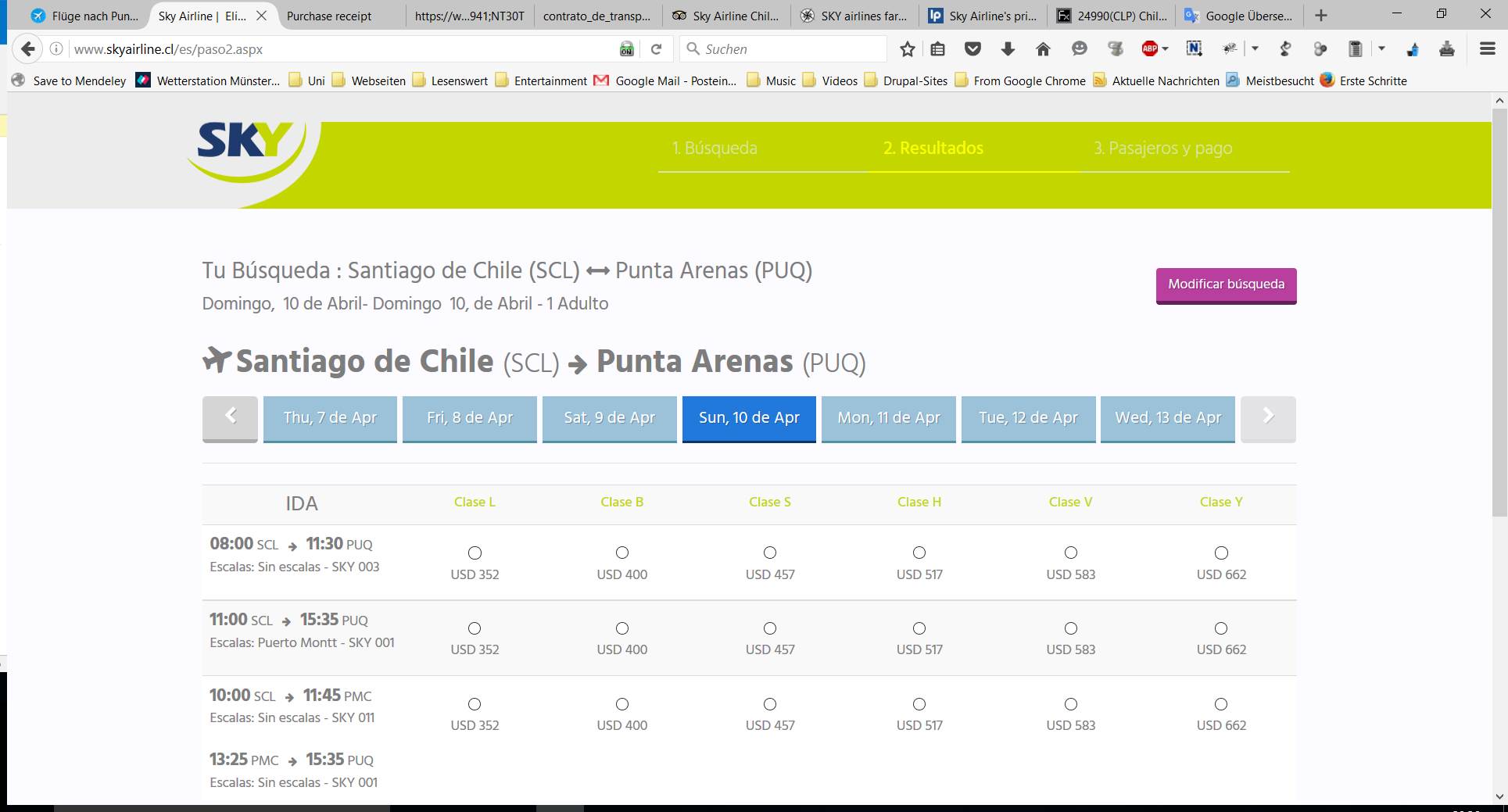Choose Clase V for the 11:00 SKY 001 flight

[1071, 628]
